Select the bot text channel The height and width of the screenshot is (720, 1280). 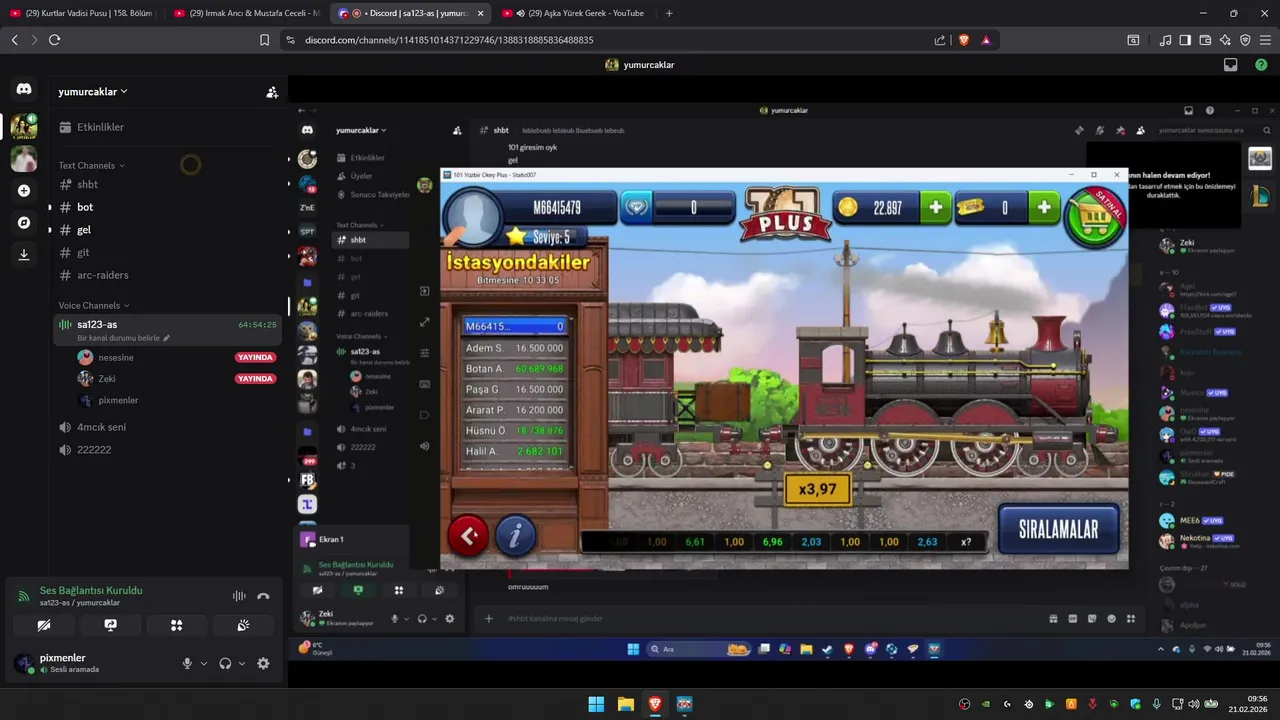pyautogui.click(x=166, y=207)
